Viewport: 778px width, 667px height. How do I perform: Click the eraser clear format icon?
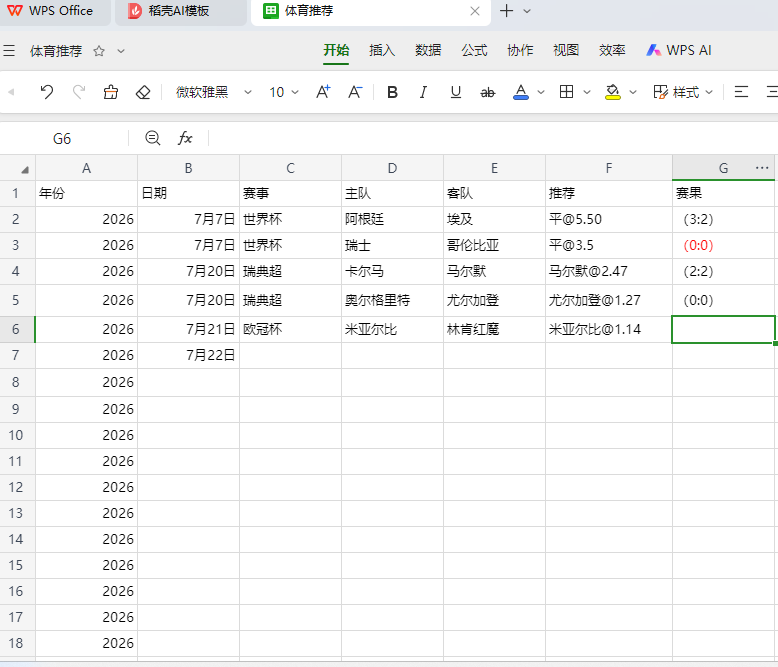coord(143,92)
